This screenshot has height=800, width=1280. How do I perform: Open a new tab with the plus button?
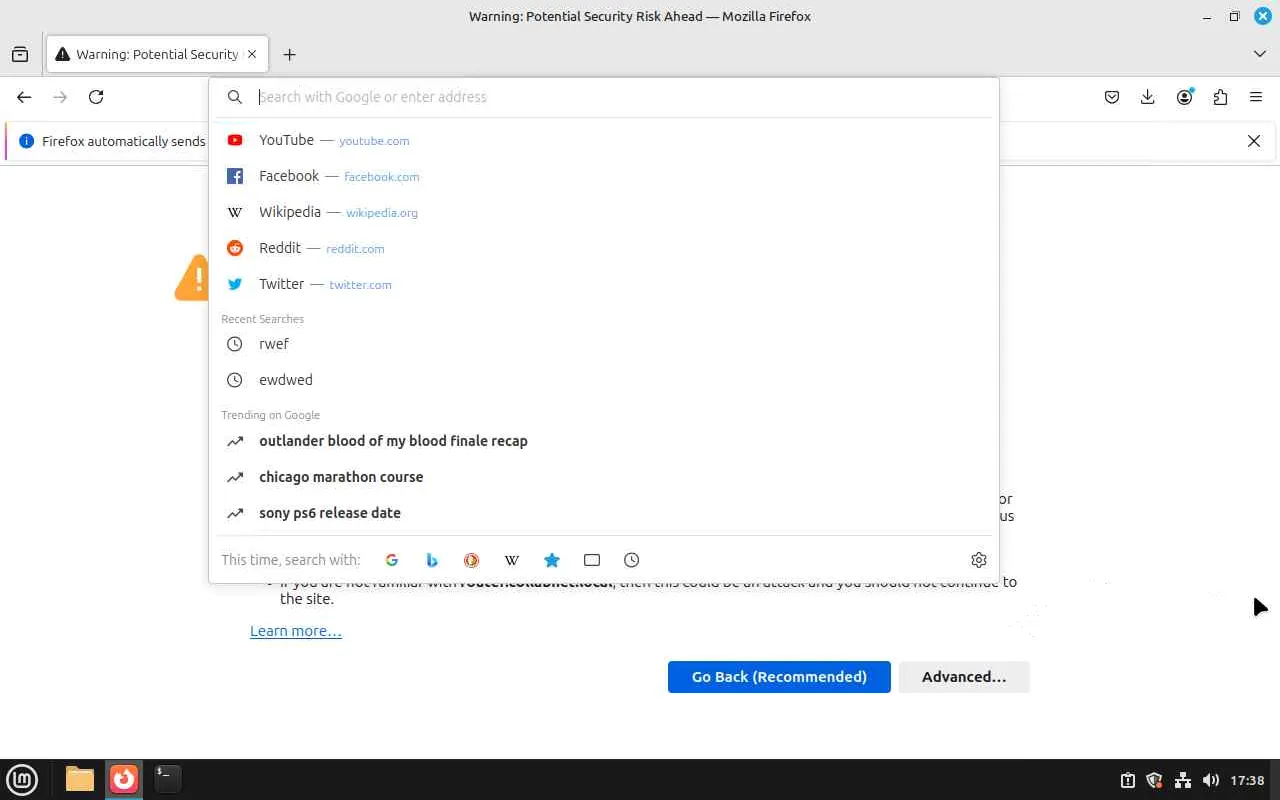pos(289,54)
